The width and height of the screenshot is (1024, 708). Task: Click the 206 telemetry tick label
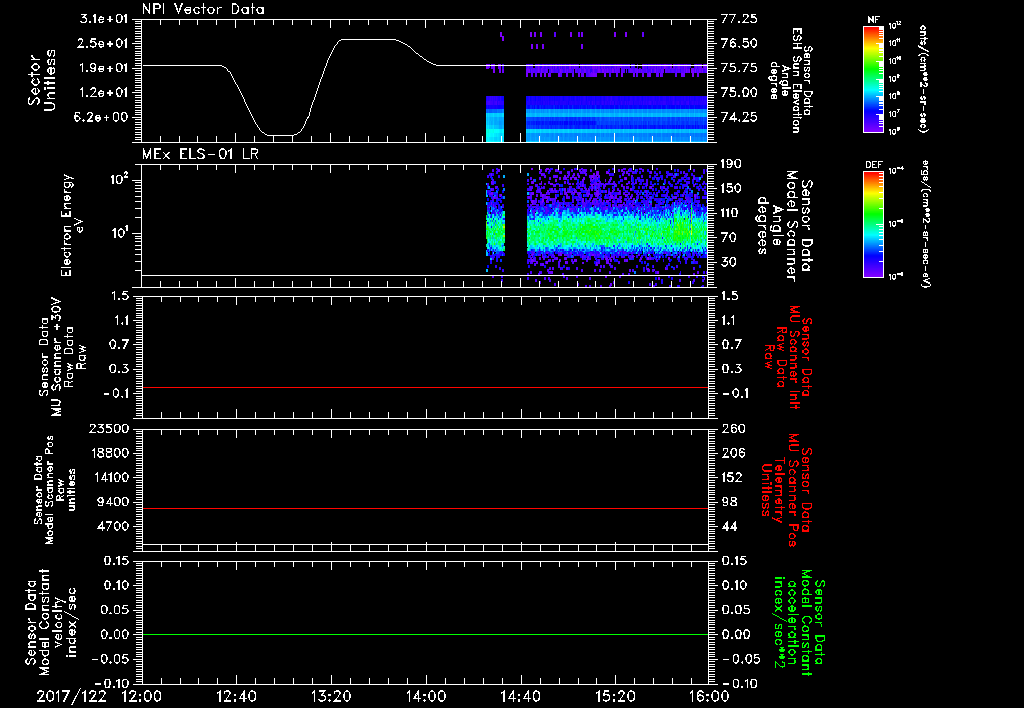tap(734, 453)
